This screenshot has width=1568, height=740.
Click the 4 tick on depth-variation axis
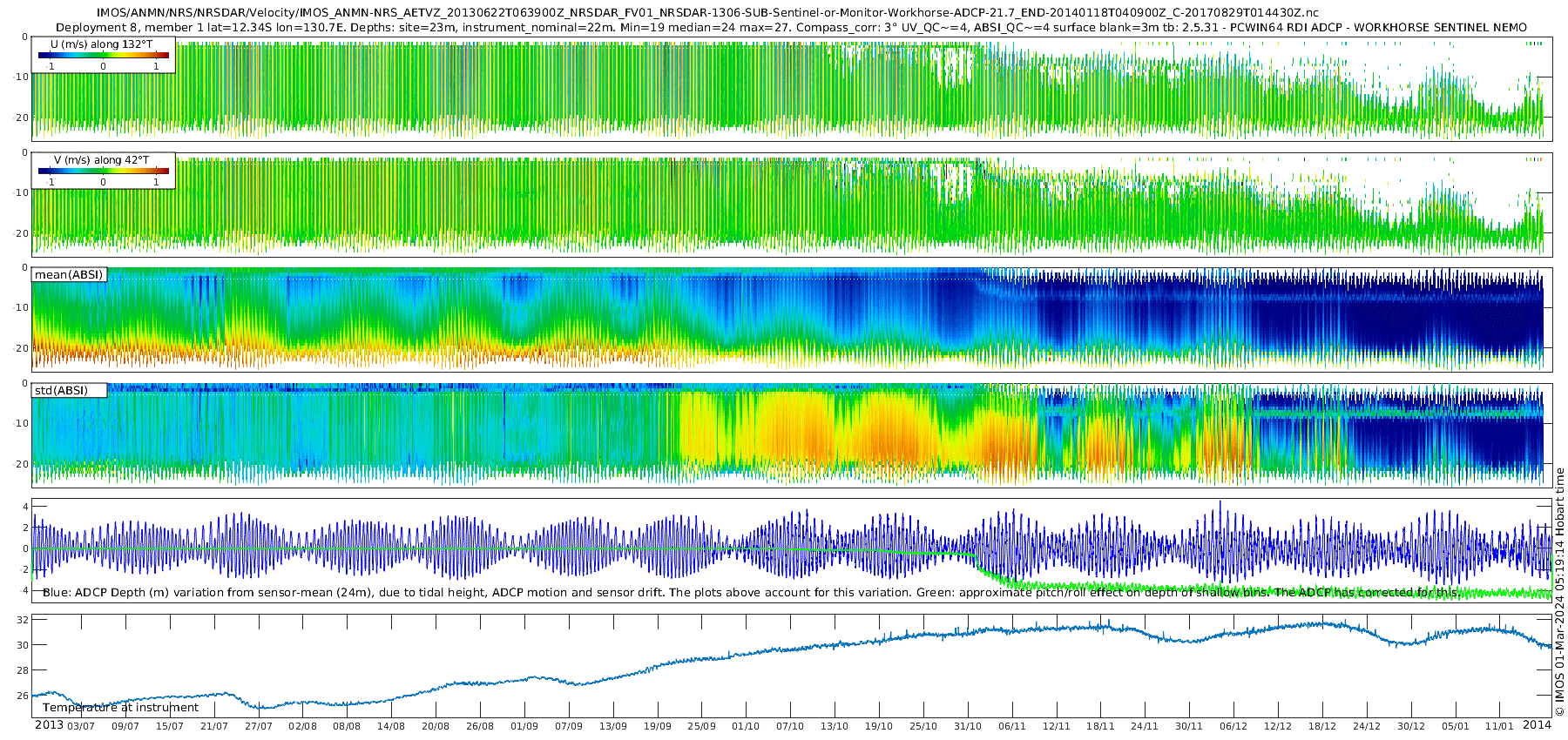coord(26,507)
